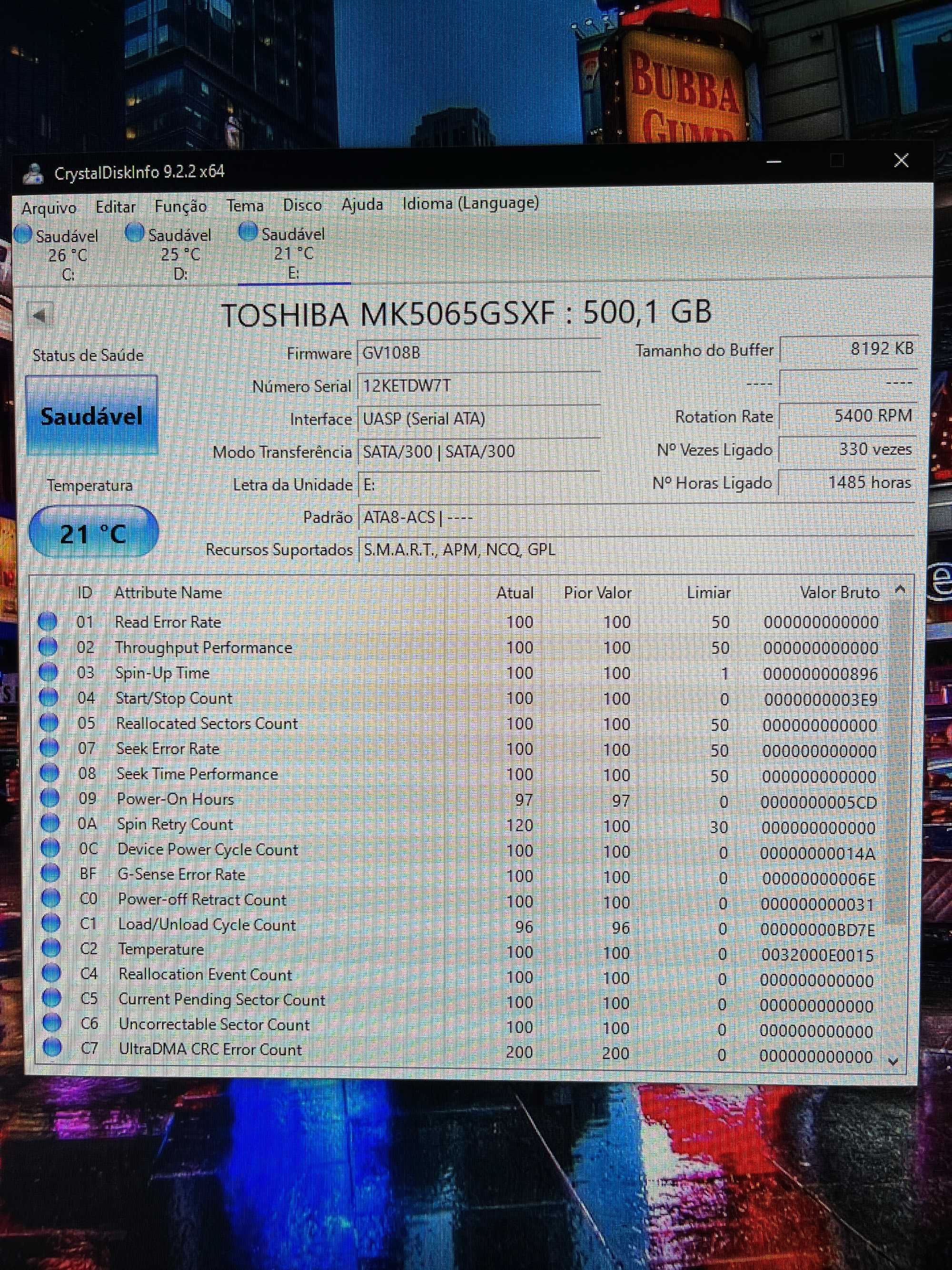
Task: Click the Padrão field ATA8-ACS
Action: pos(636,517)
